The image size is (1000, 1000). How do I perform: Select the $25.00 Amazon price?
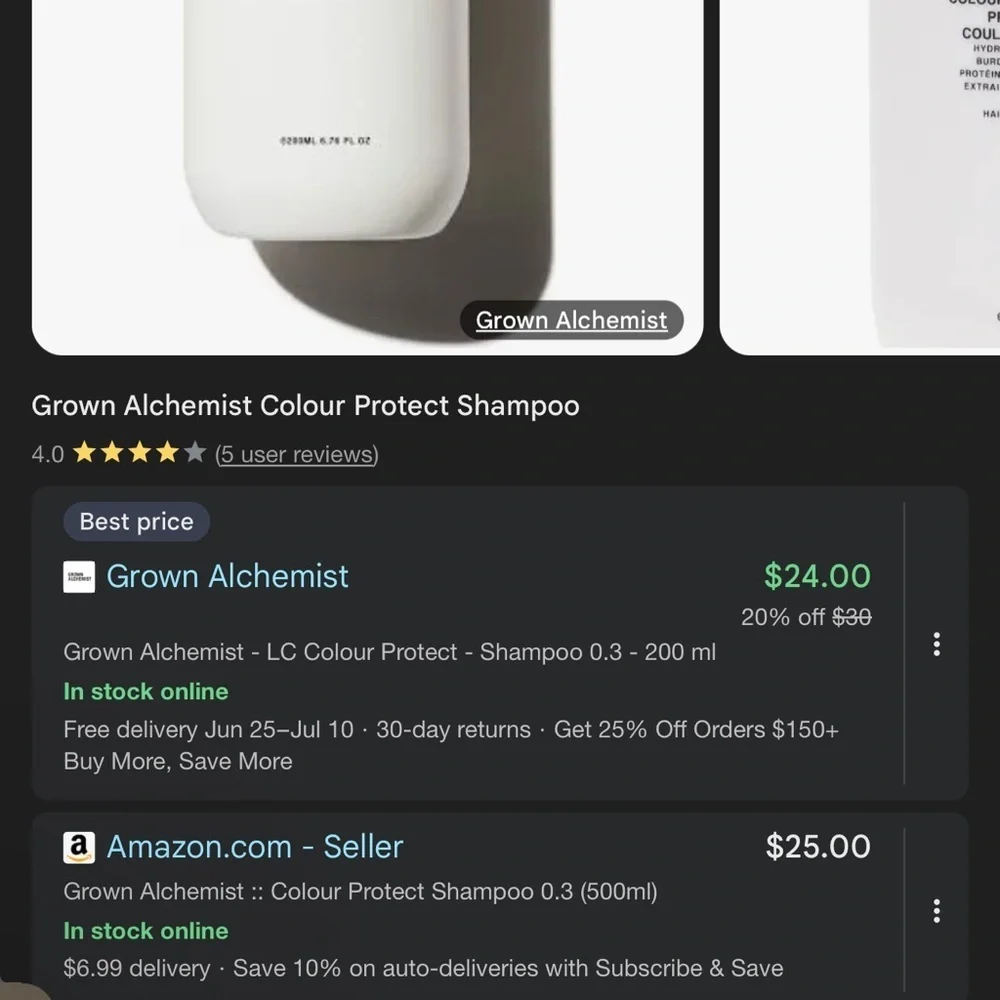pos(818,847)
